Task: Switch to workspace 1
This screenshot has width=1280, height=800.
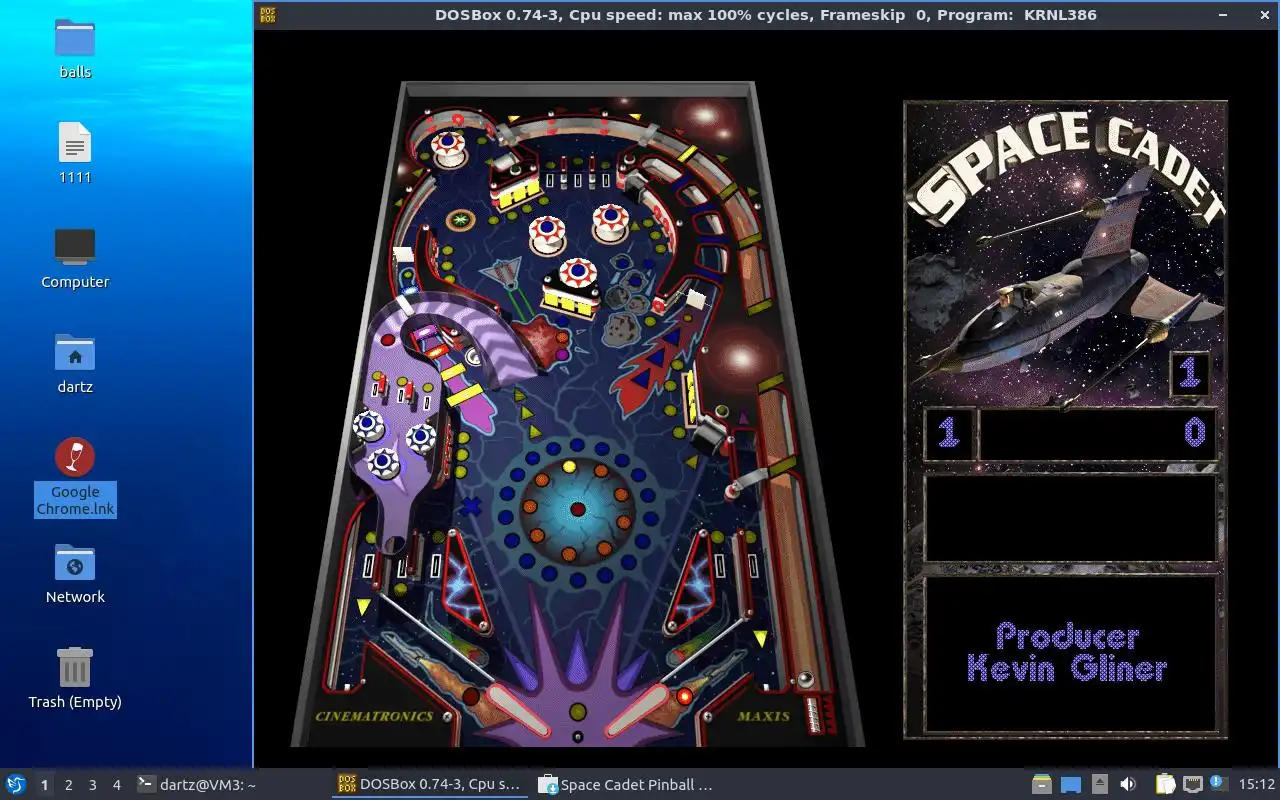Action: tap(44, 785)
